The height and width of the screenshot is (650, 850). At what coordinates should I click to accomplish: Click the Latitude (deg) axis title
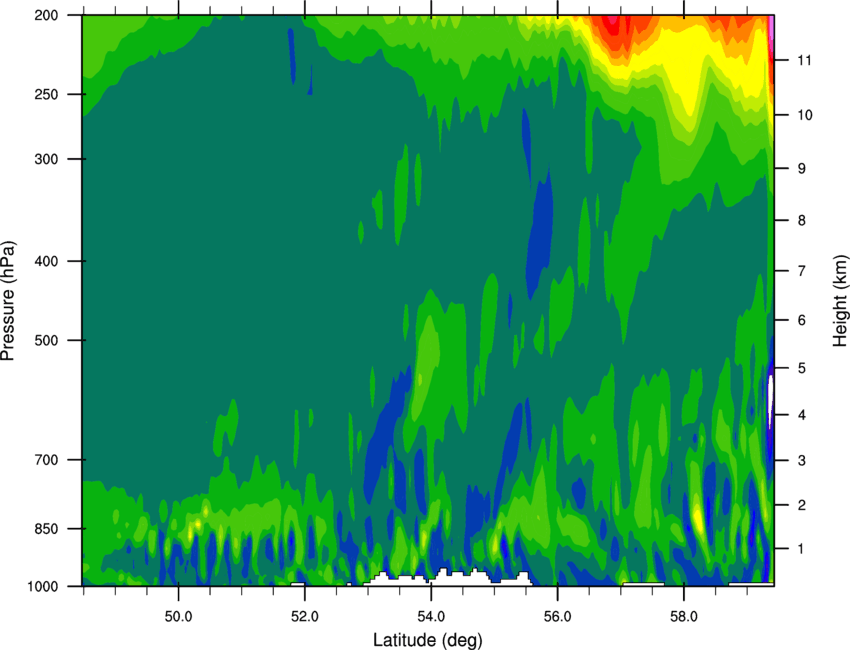[428, 640]
